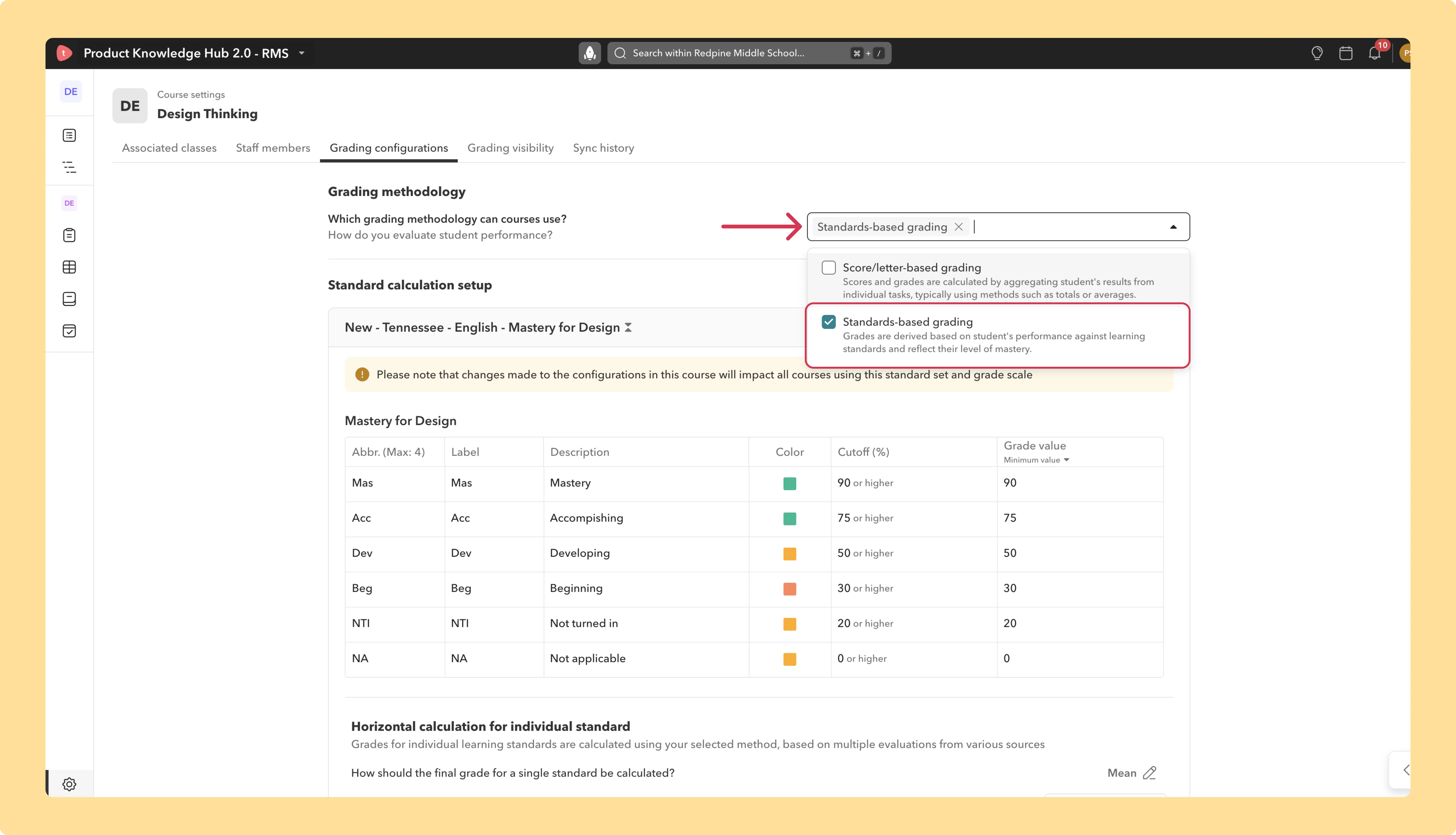Click the "Developing" description cell

pos(646,554)
